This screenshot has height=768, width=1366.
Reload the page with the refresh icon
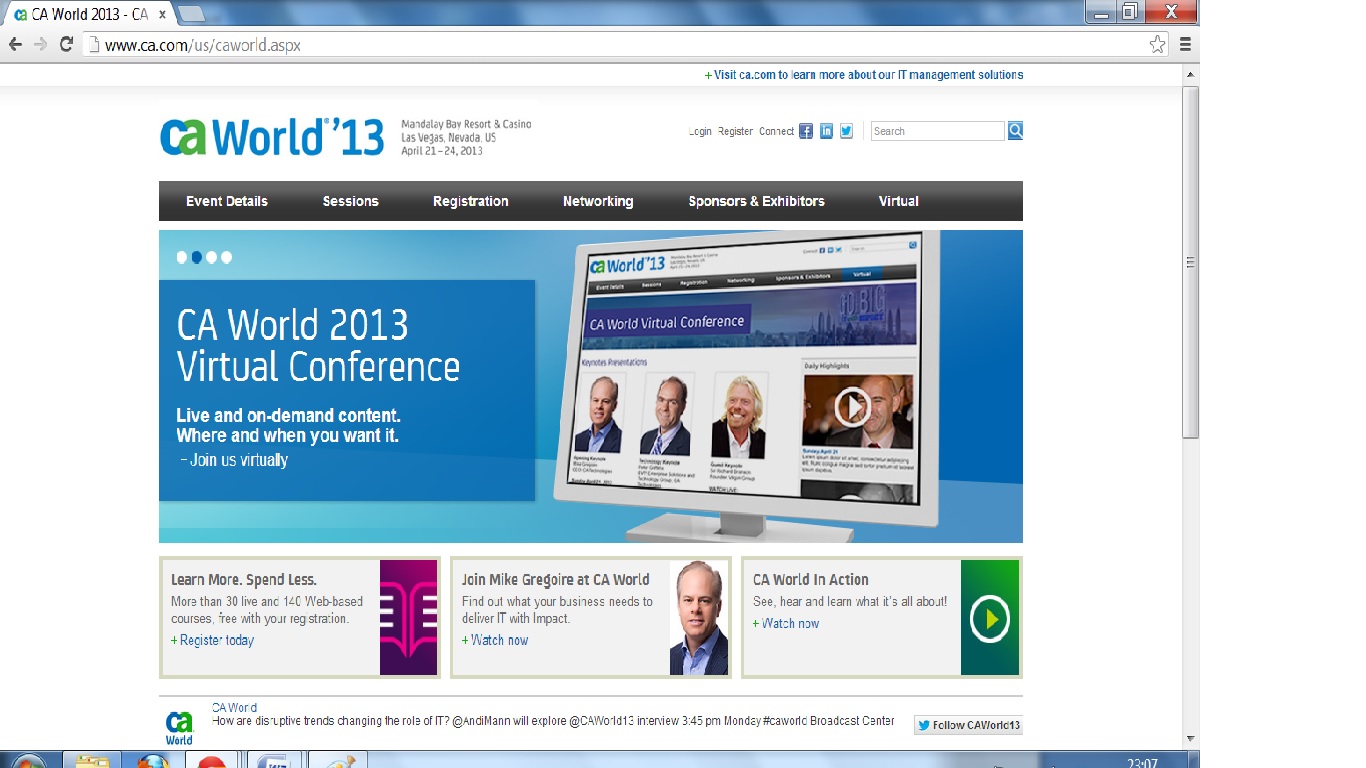(67, 44)
